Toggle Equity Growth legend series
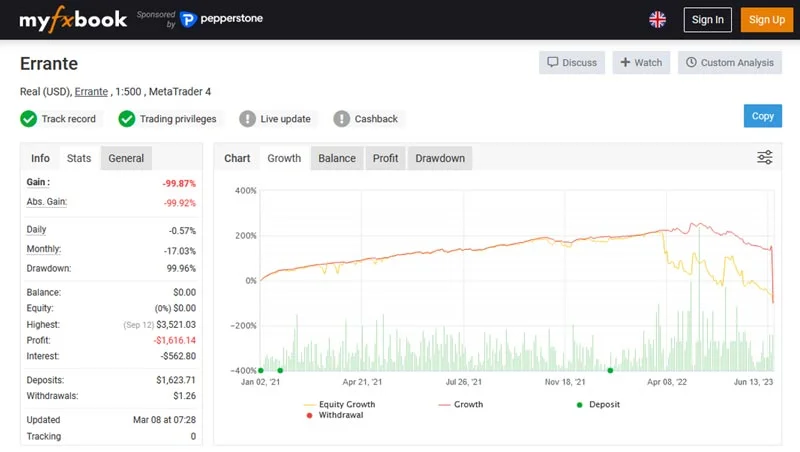This screenshot has height=452, width=800. pos(340,404)
